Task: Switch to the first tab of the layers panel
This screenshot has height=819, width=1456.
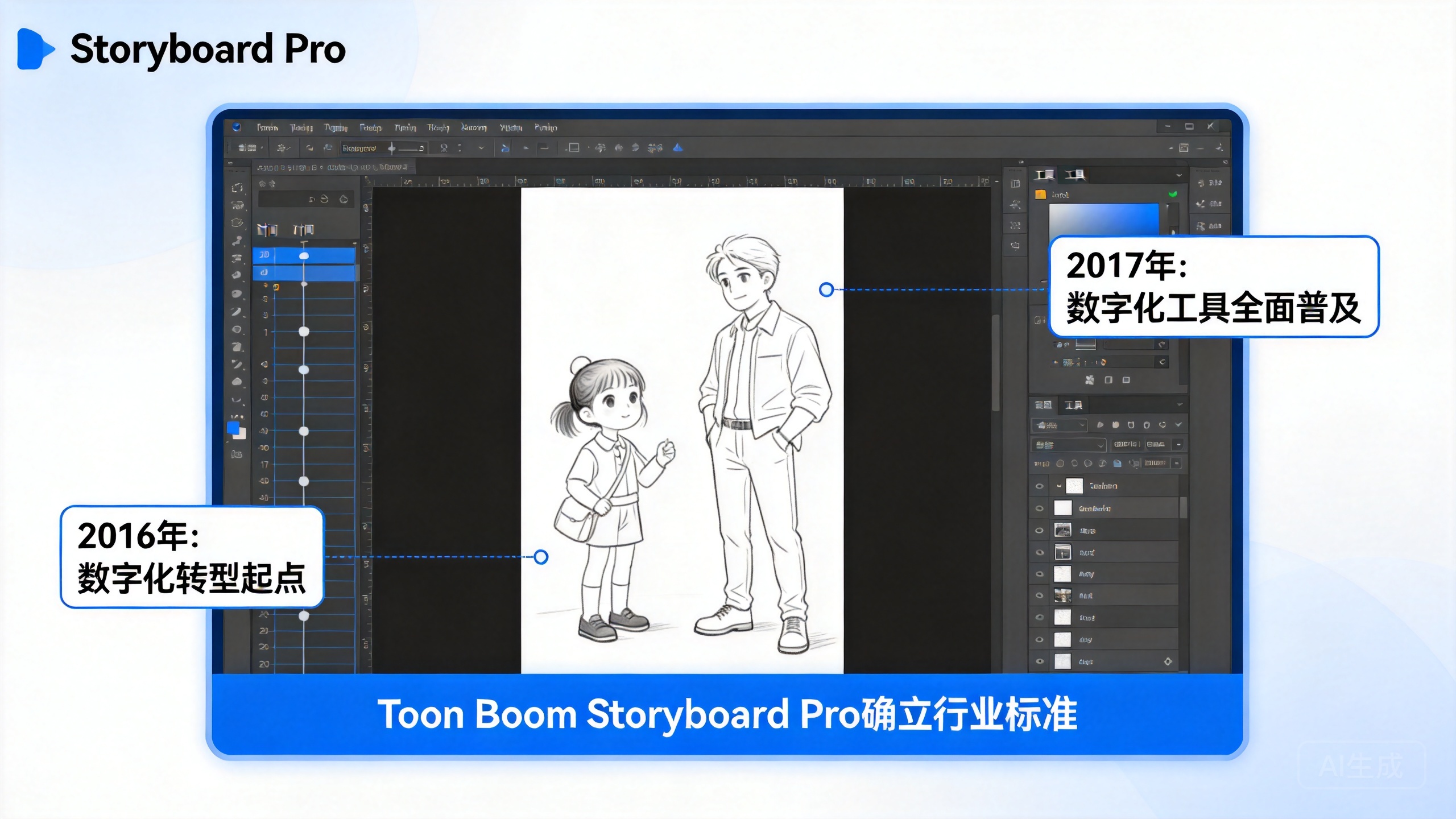Action: coord(1043,405)
